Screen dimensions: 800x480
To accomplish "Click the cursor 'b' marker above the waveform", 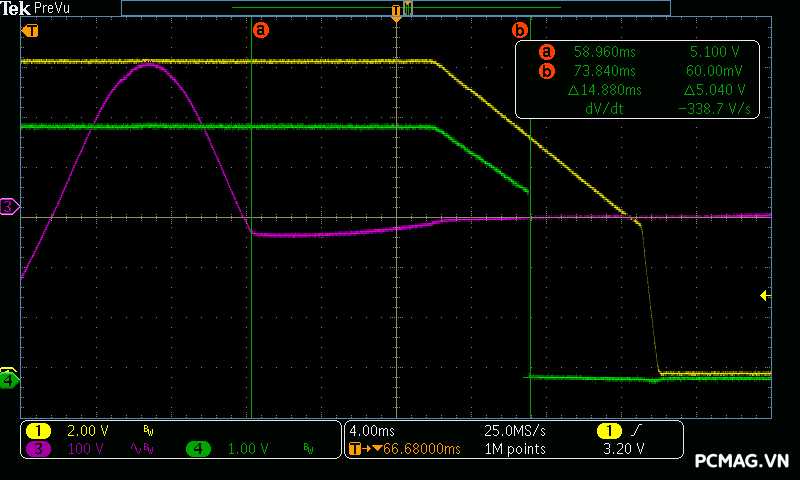I will coord(519,30).
